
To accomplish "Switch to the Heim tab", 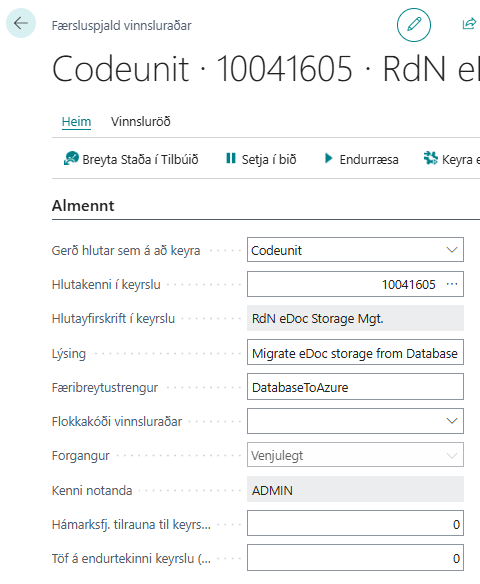I will coord(76,121).
